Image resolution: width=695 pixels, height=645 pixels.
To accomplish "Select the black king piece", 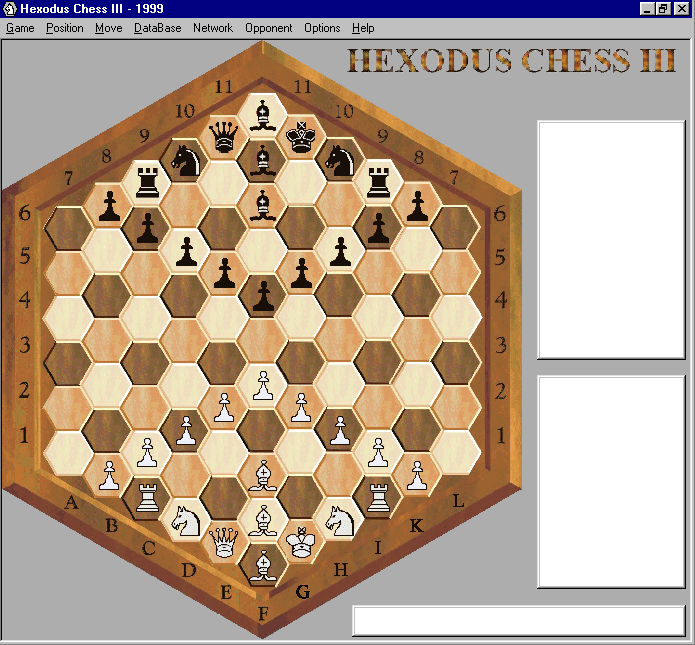I will (301, 137).
